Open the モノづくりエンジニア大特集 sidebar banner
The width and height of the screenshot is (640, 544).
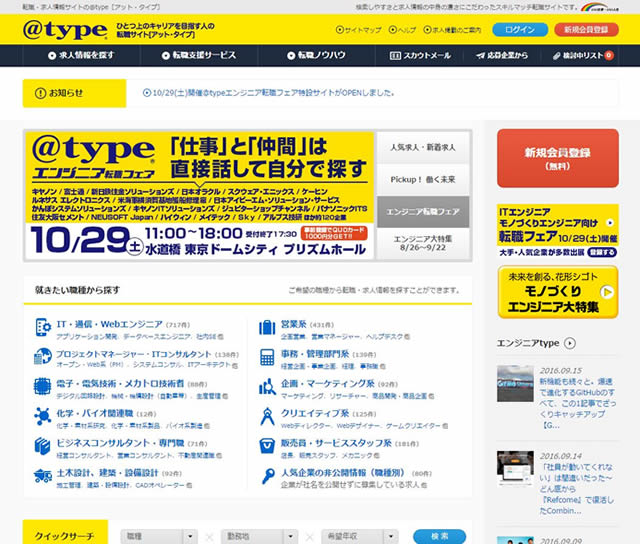pyautogui.click(x=558, y=292)
